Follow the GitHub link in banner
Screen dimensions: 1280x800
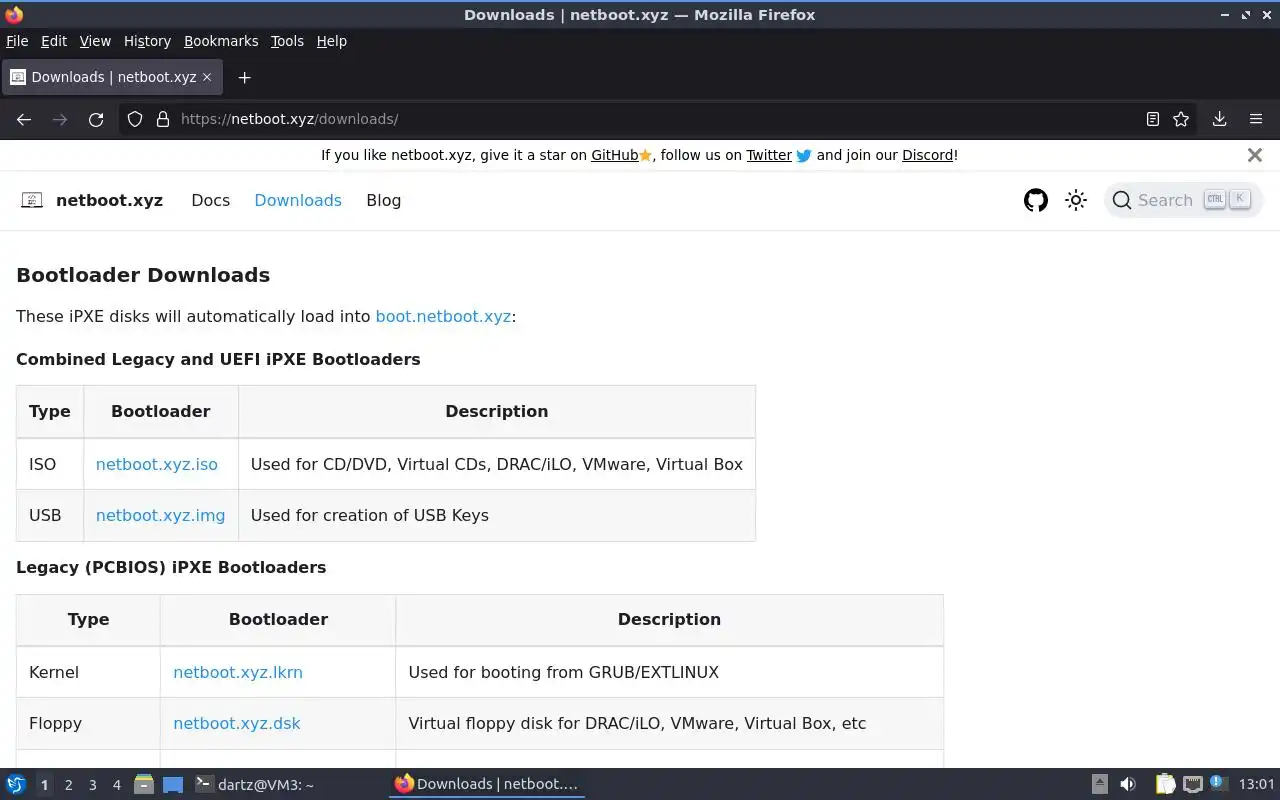pos(614,155)
